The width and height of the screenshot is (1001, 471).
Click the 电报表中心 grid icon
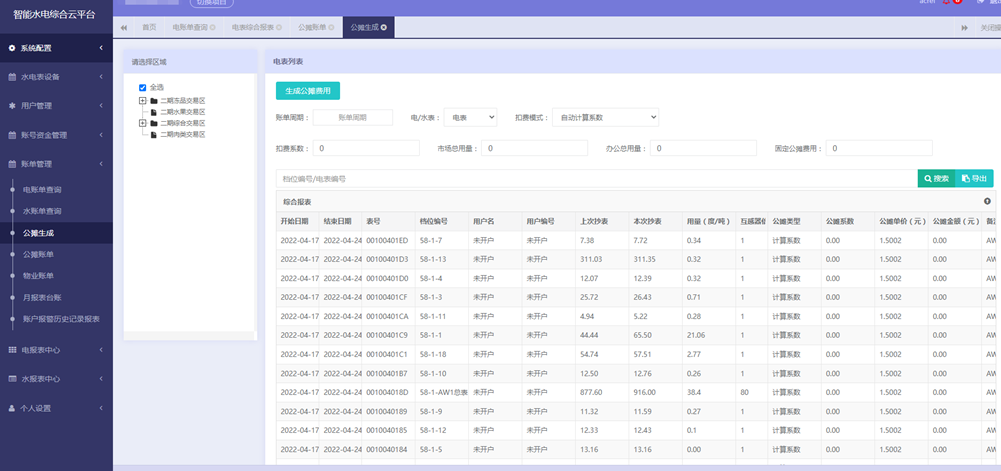(12, 350)
